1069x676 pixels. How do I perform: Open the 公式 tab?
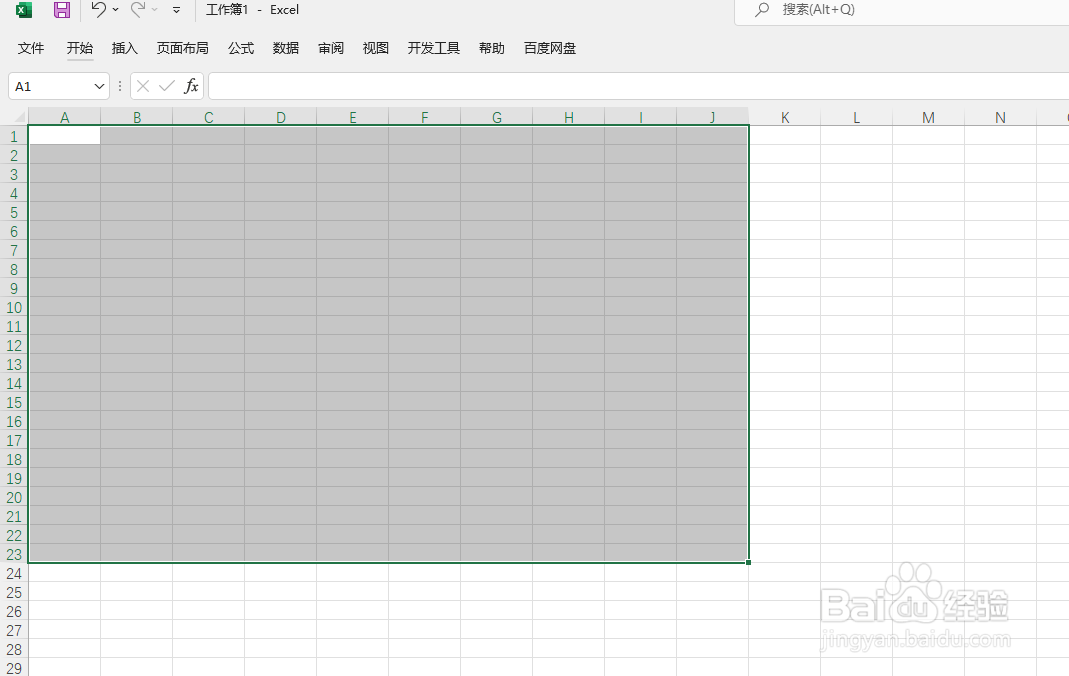pyautogui.click(x=241, y=48)
